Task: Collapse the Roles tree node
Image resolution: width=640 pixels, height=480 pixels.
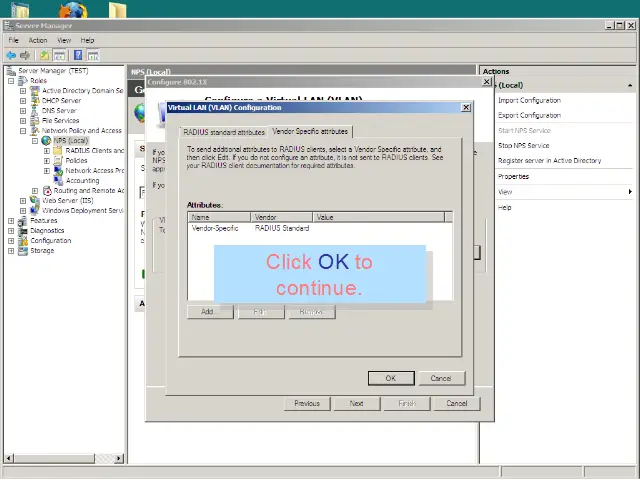Action: pos(11,81)
